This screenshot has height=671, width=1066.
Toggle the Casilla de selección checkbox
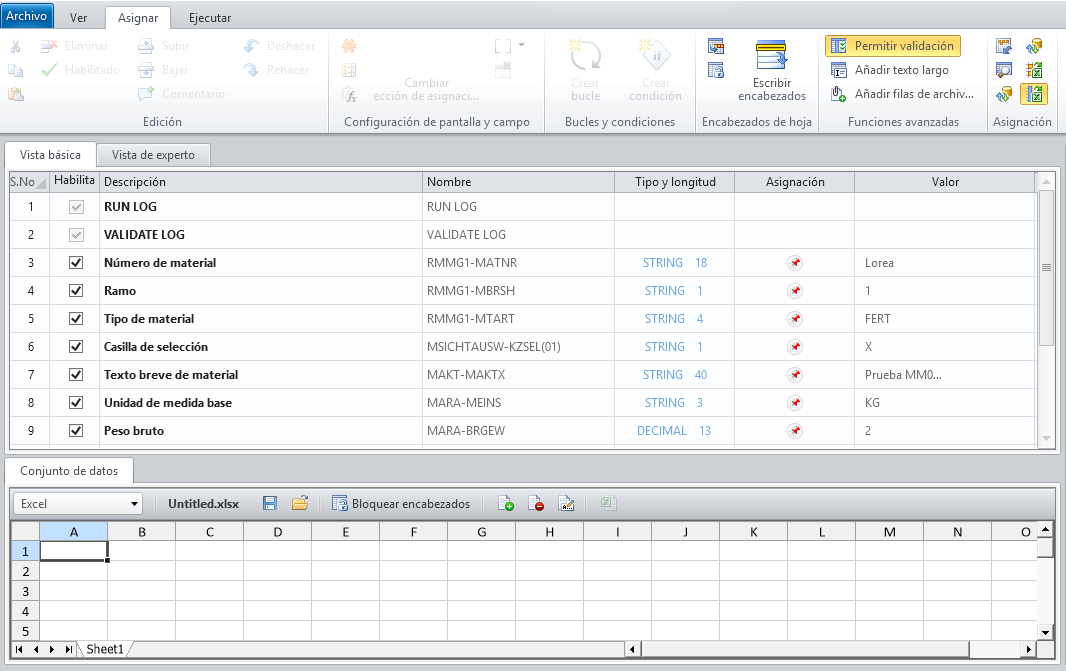point(76,346)
